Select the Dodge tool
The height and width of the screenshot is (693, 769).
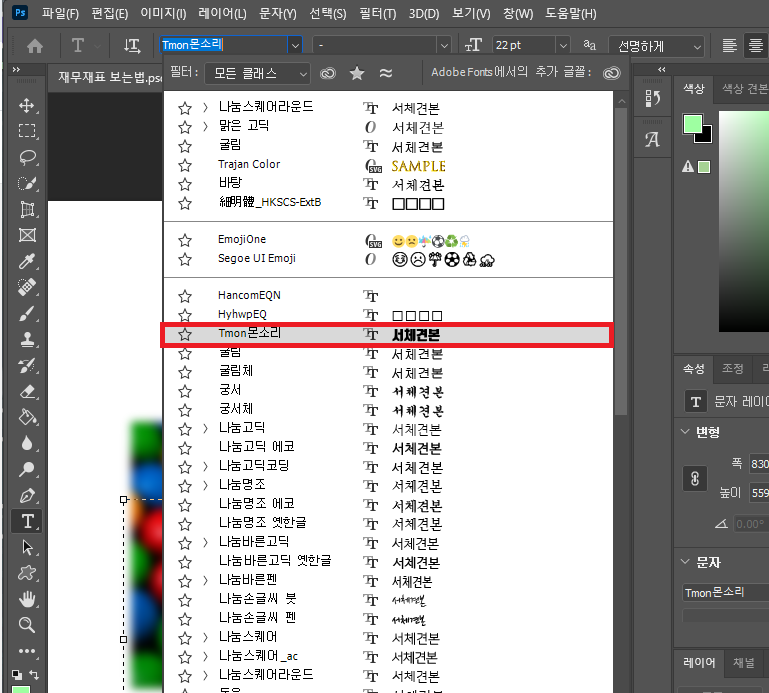point(27,469)
